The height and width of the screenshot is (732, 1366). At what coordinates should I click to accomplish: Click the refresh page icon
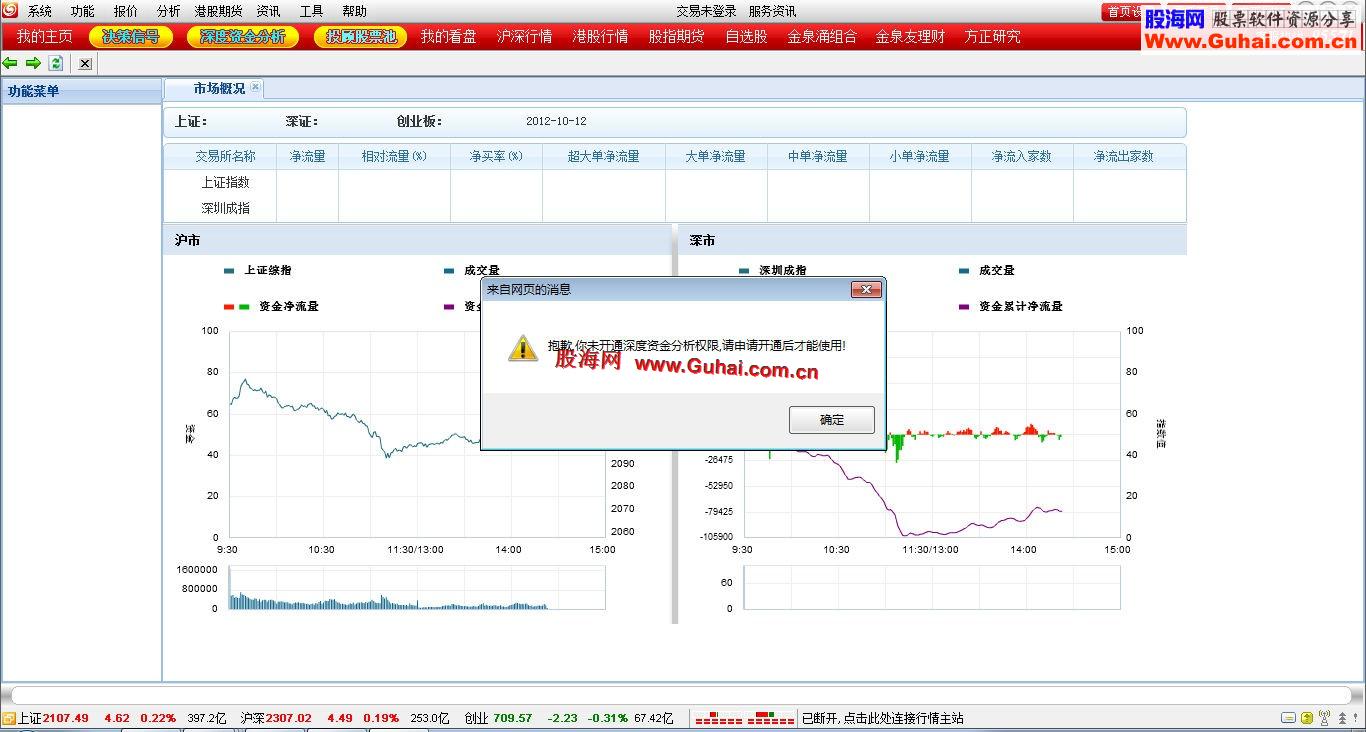tap(56, 63)
